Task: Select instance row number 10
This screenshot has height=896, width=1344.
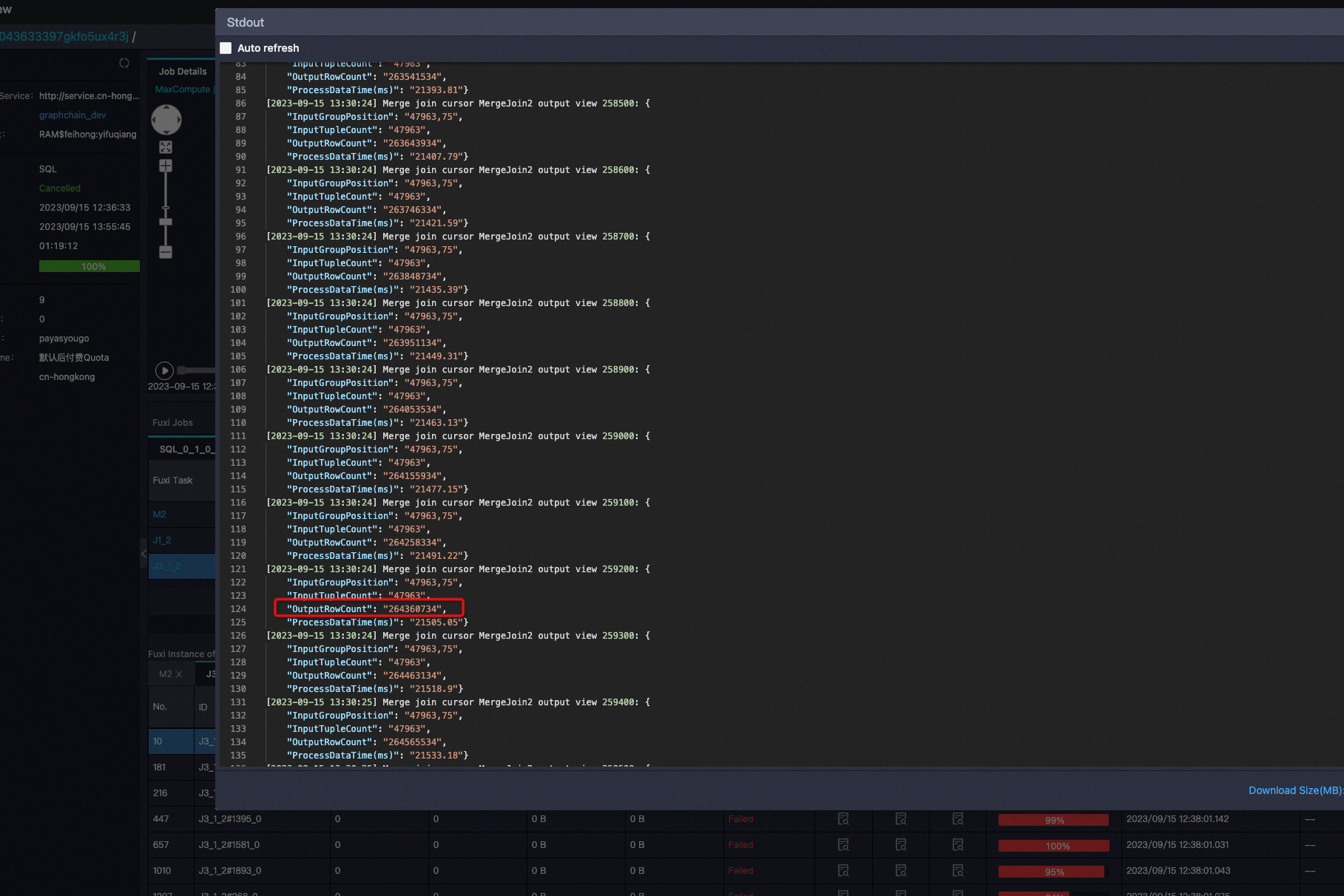Action: 158,741
